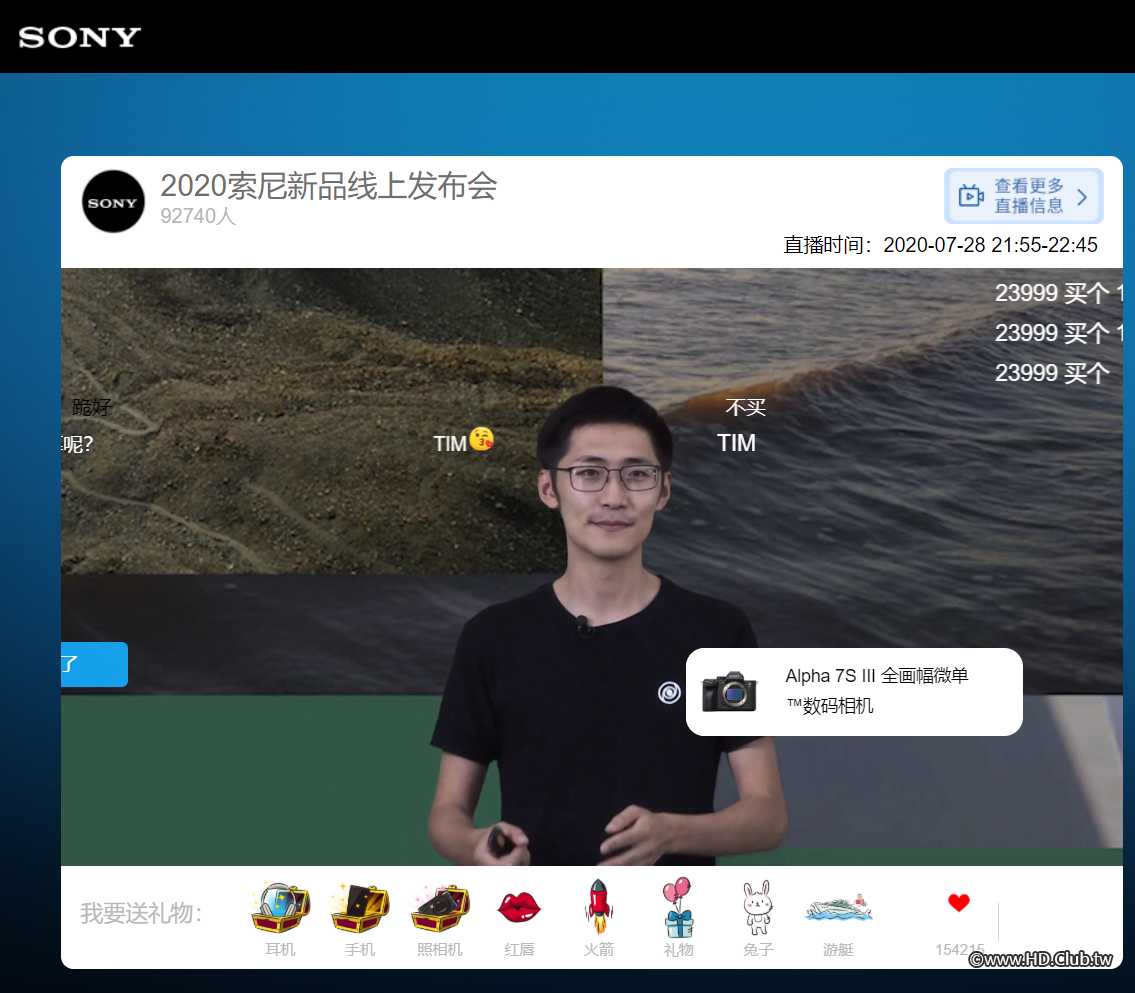Click the like count 154215
Viewport: 1135px width, 993px height.
click(960, 950)
